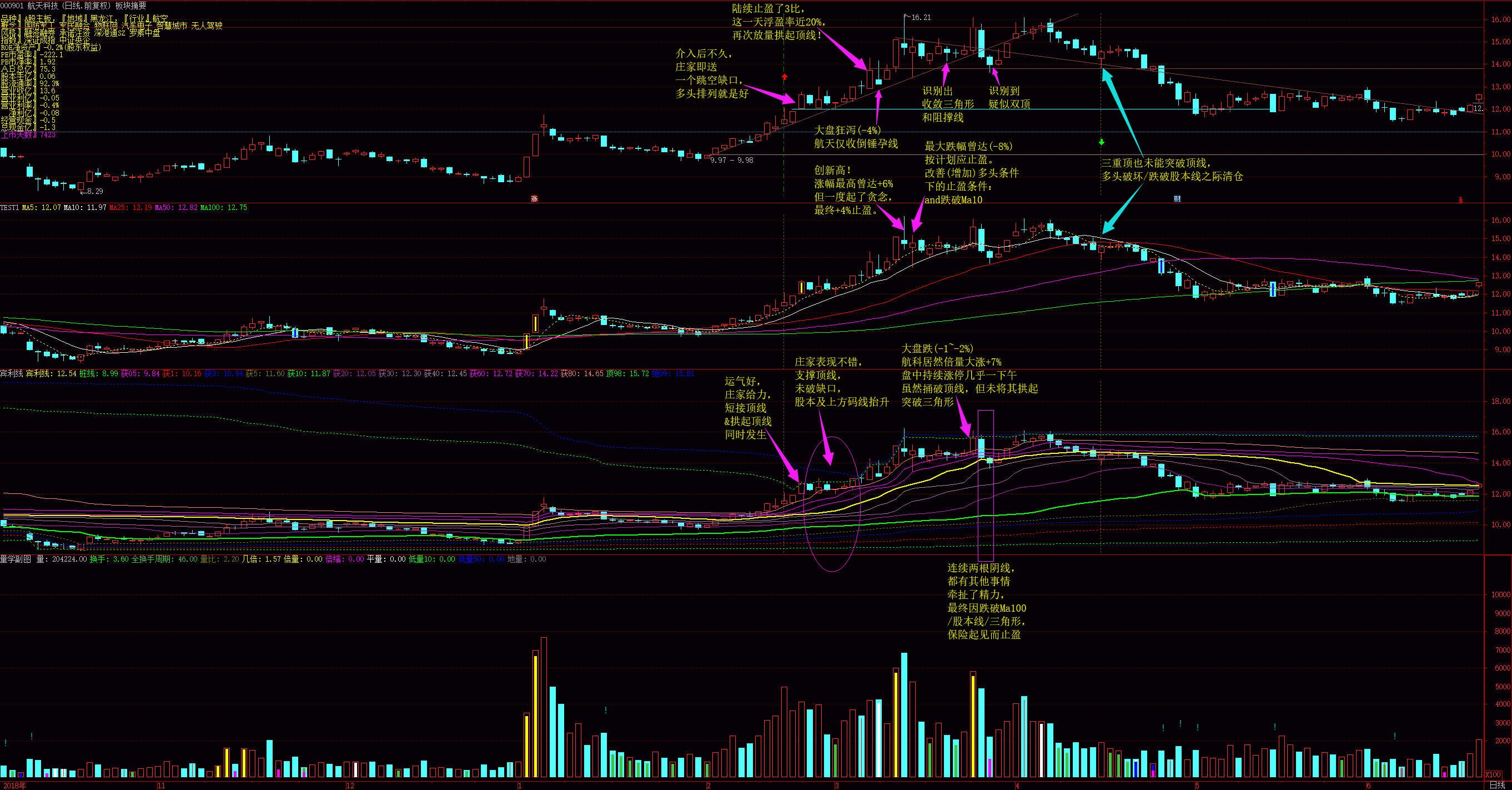Click the 三重顶也未能突破顶线 annotation text
Screen dimensions: 1512x790
(1155, 163)
